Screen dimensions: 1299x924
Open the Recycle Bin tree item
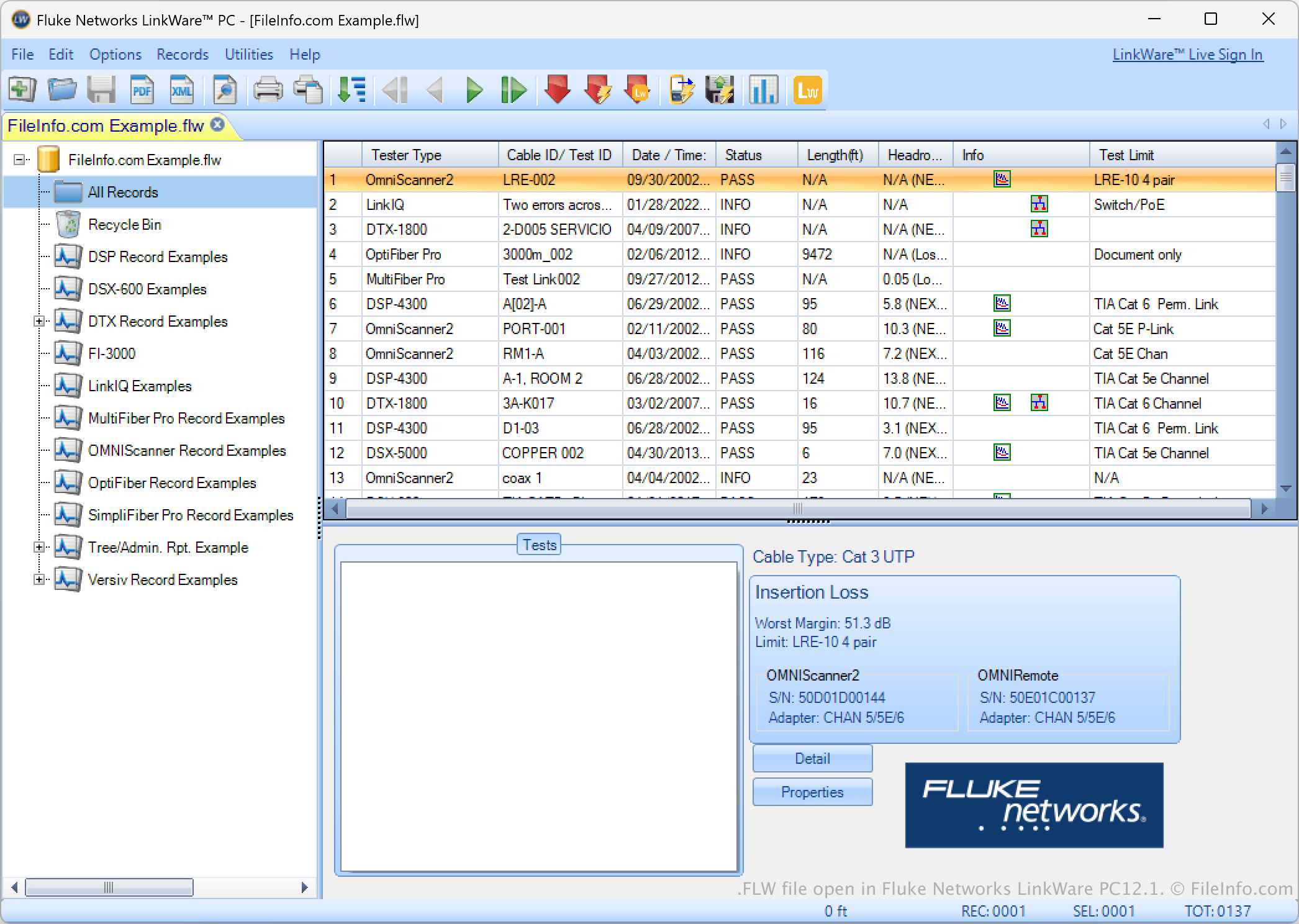(x=125, y=225)
